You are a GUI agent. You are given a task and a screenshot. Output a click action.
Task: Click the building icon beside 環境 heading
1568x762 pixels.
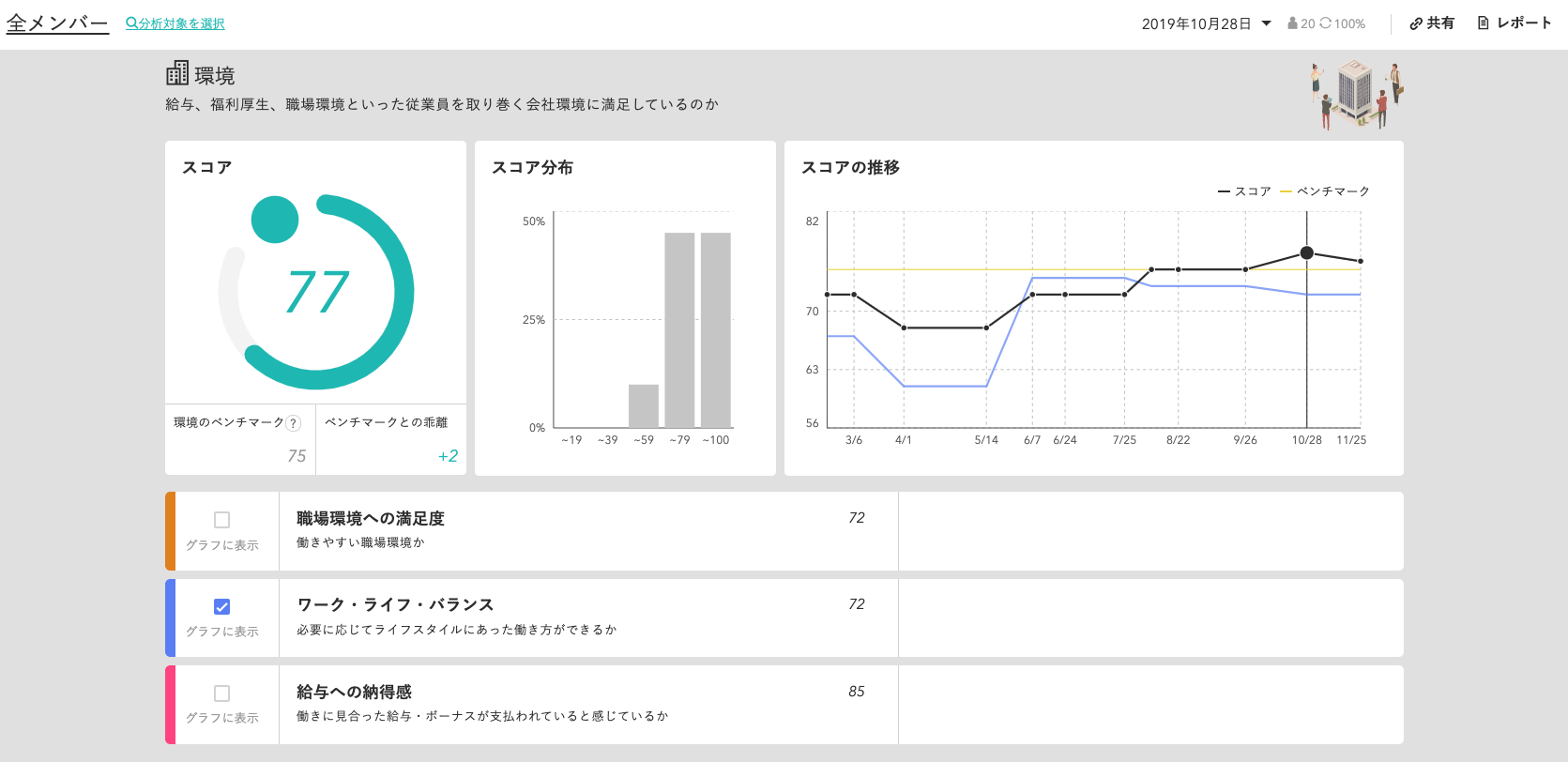pos(176,73)
